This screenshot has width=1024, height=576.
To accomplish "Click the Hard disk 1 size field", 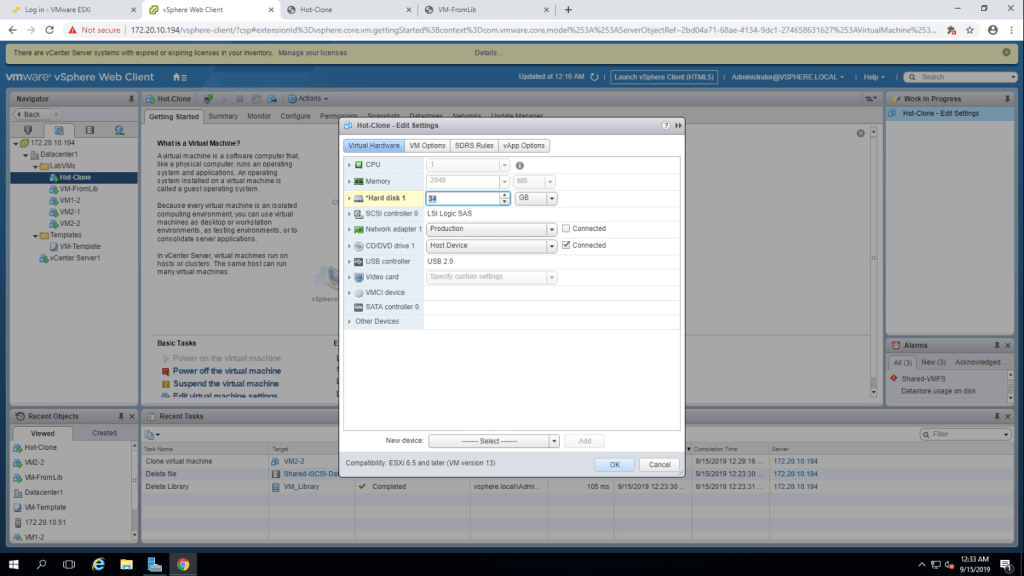I will 462,198.
